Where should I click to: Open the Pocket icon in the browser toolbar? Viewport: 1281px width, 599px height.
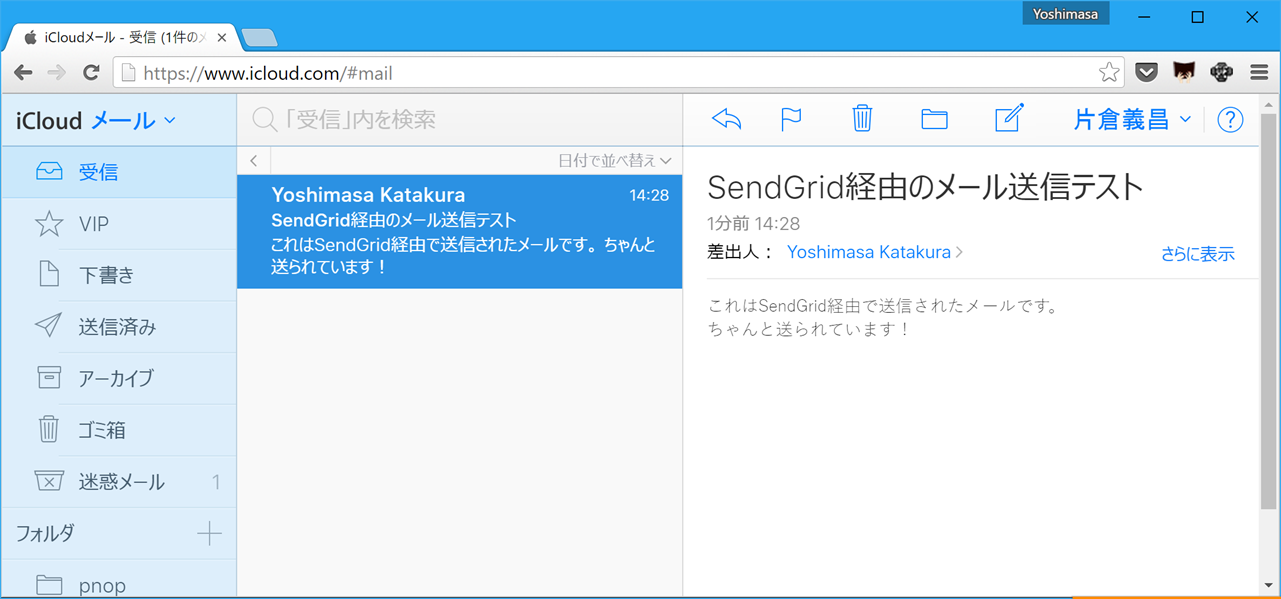pyautogui.click(x=1146, y=71)
